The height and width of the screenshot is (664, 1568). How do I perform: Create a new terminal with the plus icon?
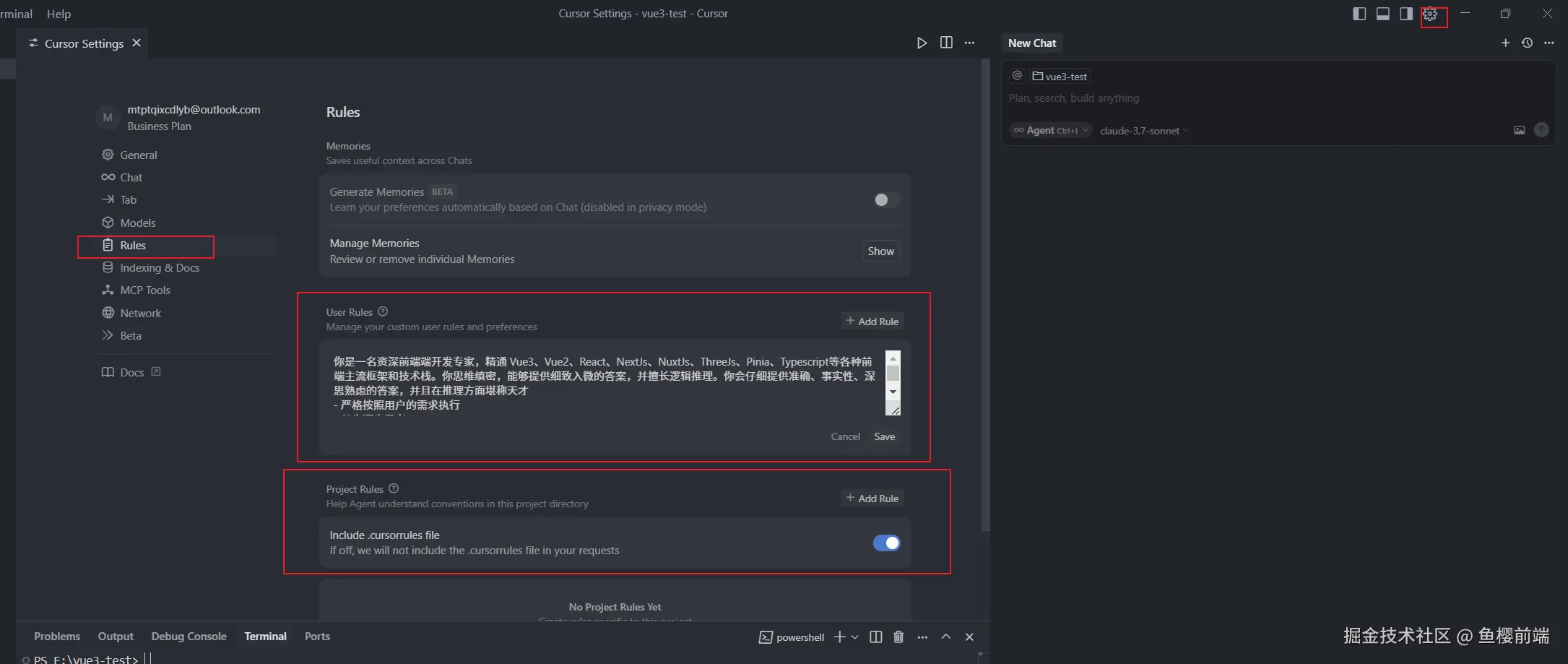pyautogui.click(x=839, y=637)
